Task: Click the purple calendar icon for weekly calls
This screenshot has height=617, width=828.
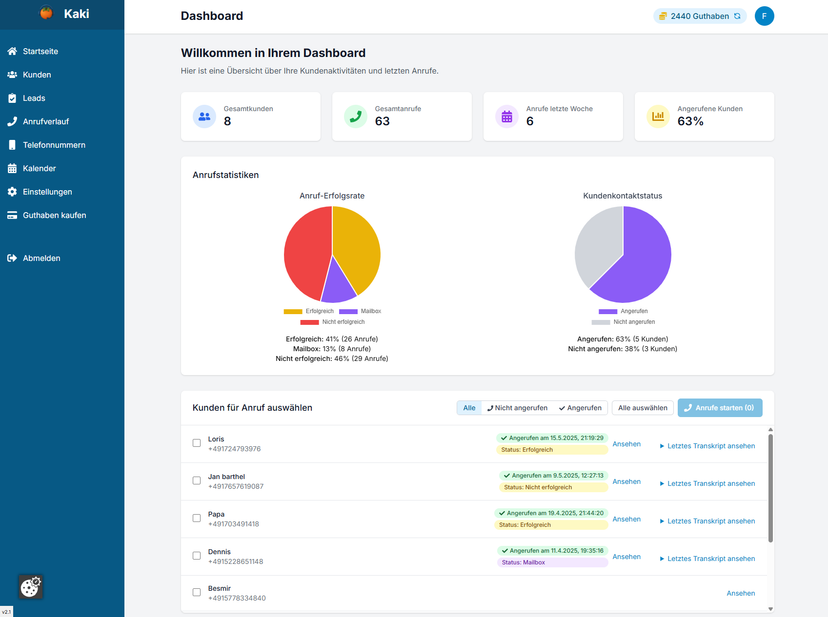Action: (x=506, y=116)
